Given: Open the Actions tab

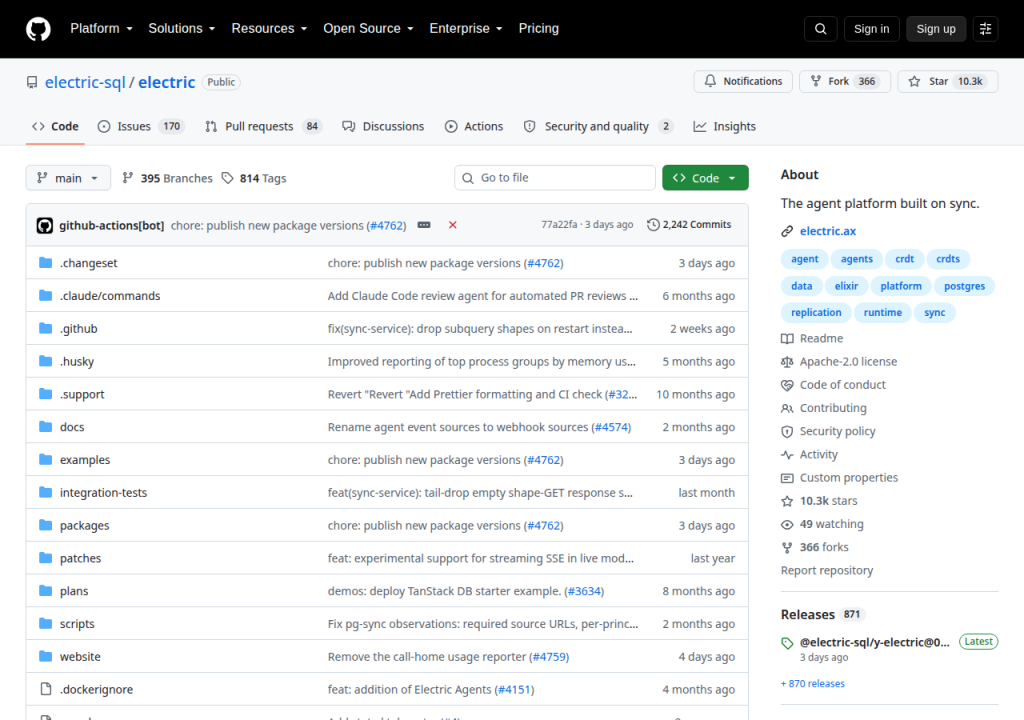Looking at the screenshot, I should (x=474, y=126).
